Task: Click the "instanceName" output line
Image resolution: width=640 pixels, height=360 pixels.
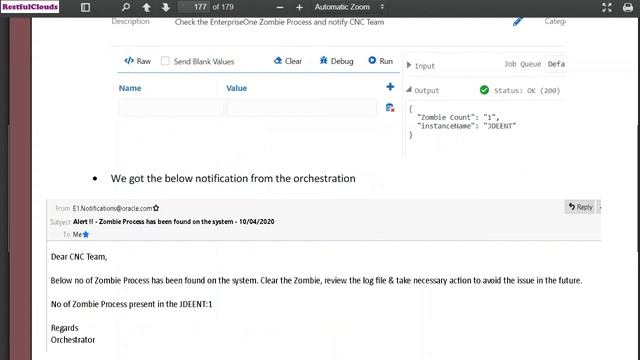Action: coord(467,126)
